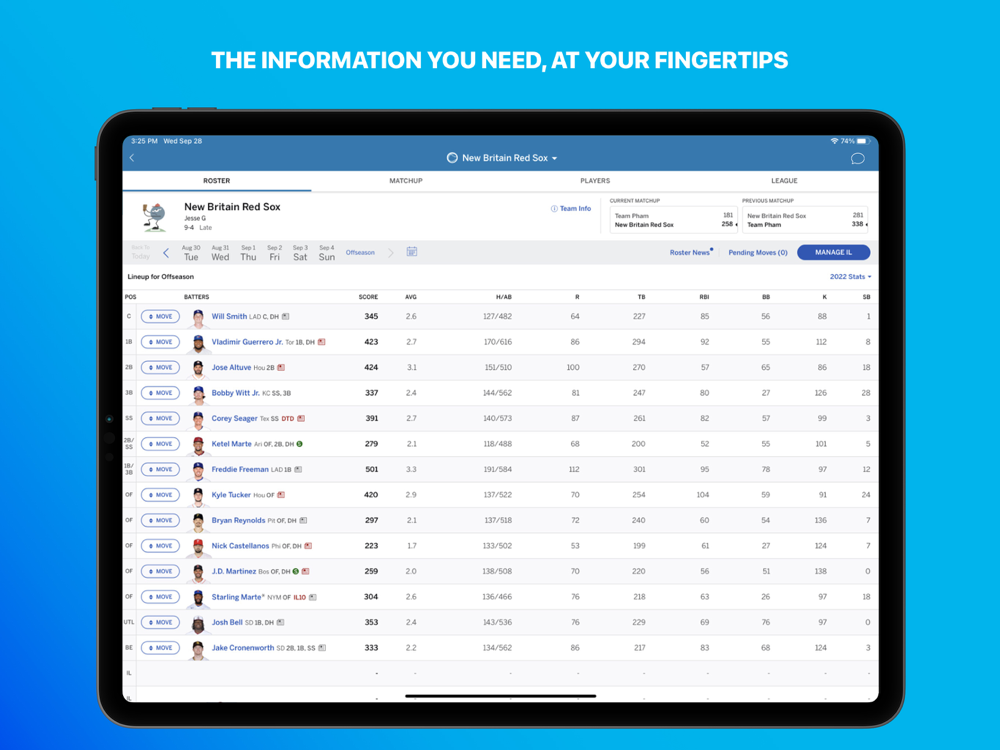Open news note icon beside Starling Marte
The image size is (1000, 750).
pos(313,597)
